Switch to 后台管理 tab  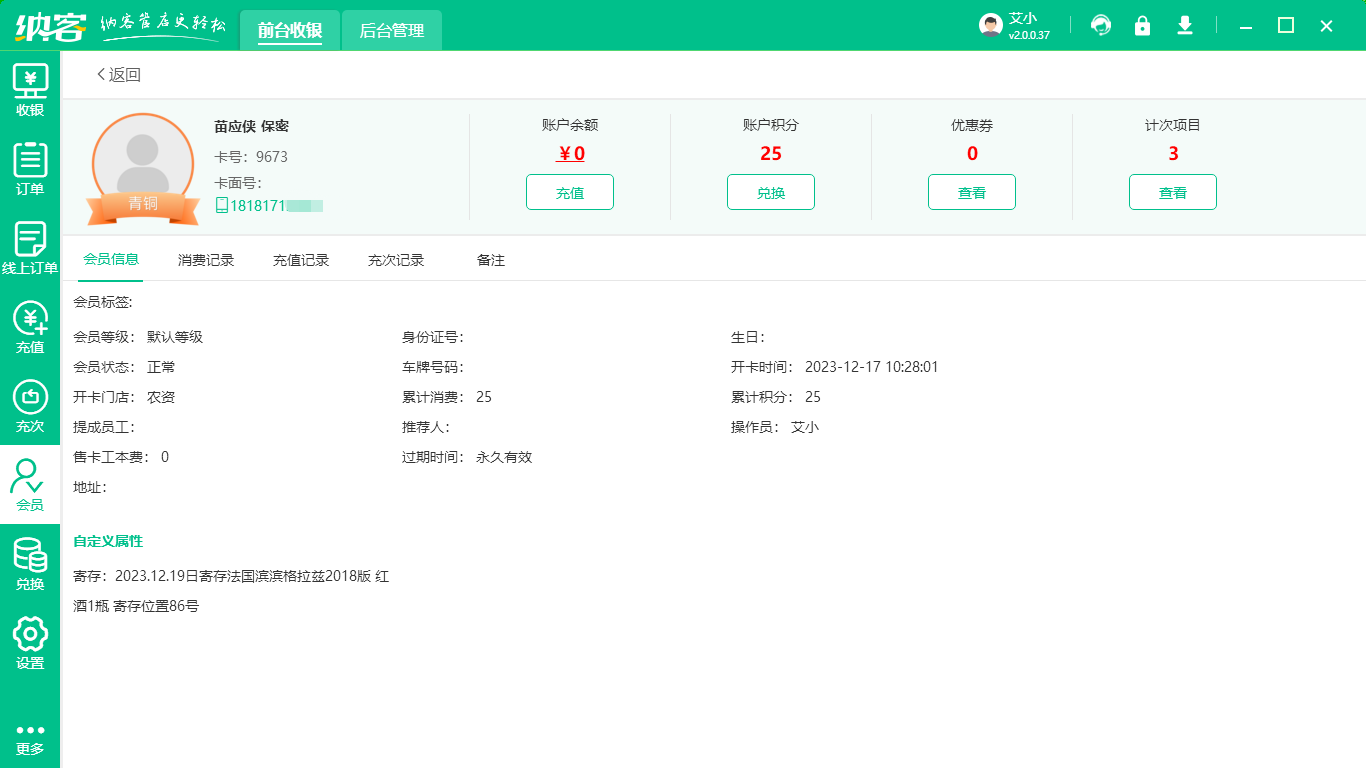[391, 30]
